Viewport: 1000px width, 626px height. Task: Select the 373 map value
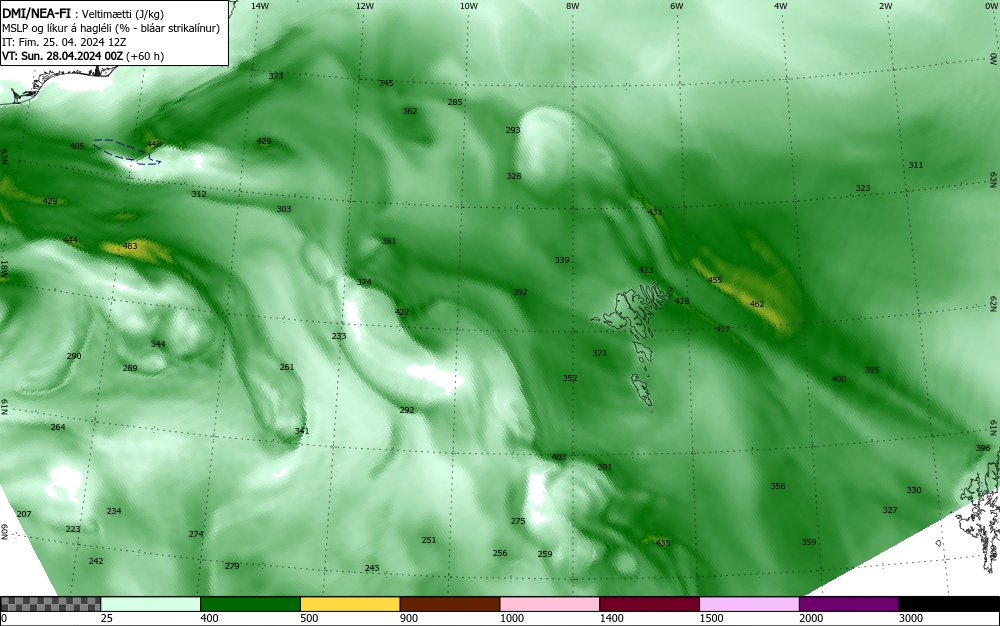[x=276, y=76]
